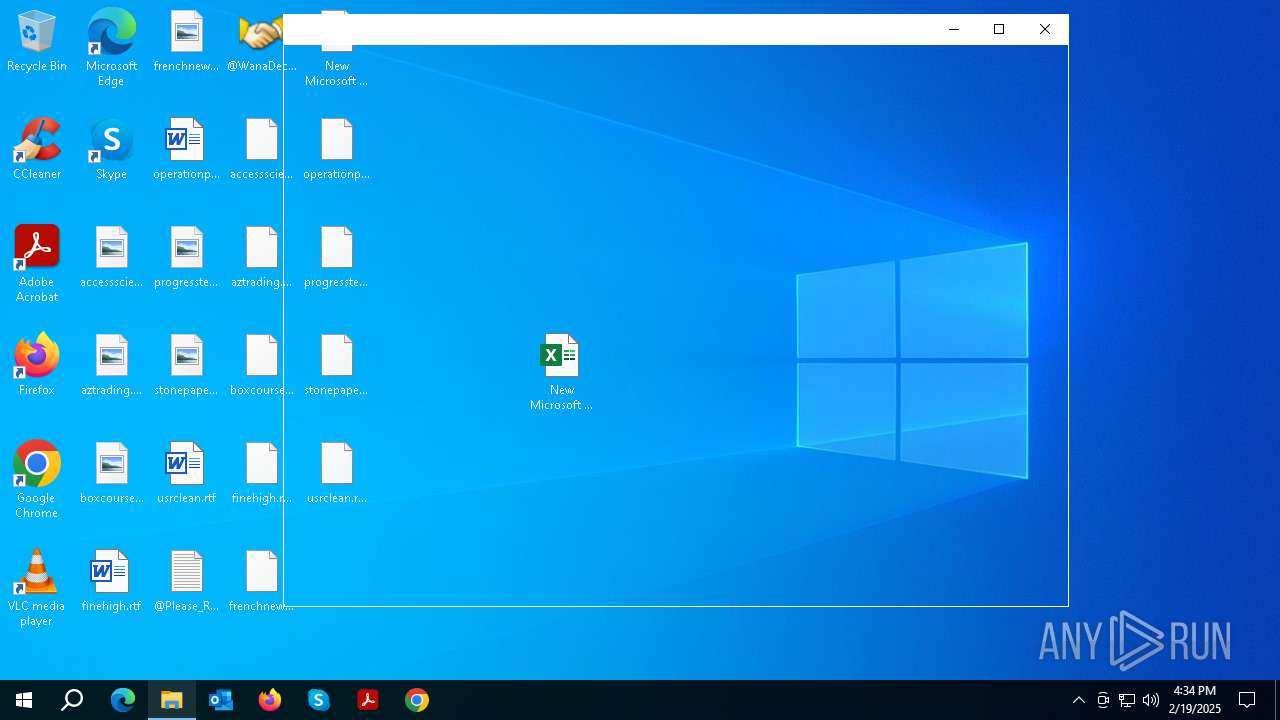Viewport: 1280px width, 720px height.
Task: Select the Google Chrome desktop shortcut
Action: point(37,480)
